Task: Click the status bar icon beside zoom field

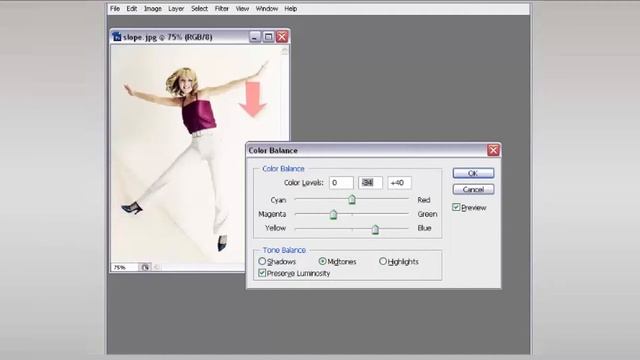Action: tap(145, 267)
